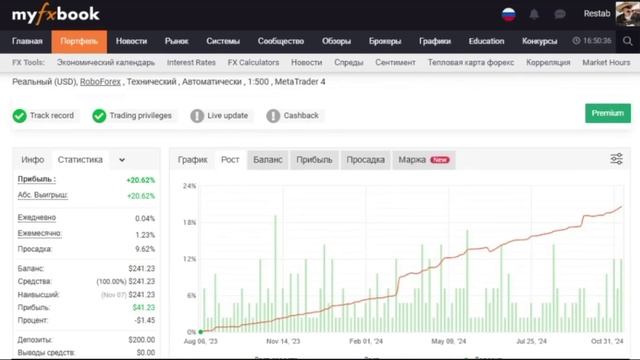Open Экономический календарь tool link
The width and height of the screenshot is (640, 360).
click(x=106, y=62)
